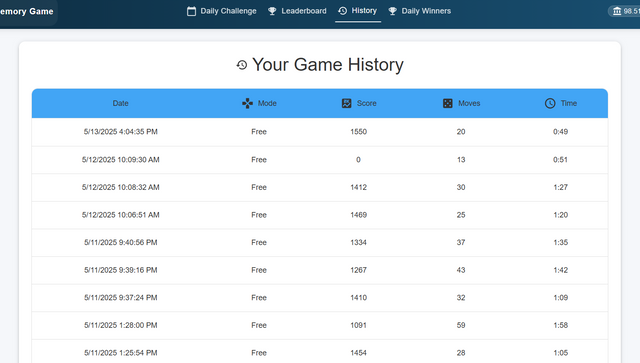The height and width of the screenshot is (363, 640).
Task: Click moves value 20 in first row
Action: (x=461, y=131)
